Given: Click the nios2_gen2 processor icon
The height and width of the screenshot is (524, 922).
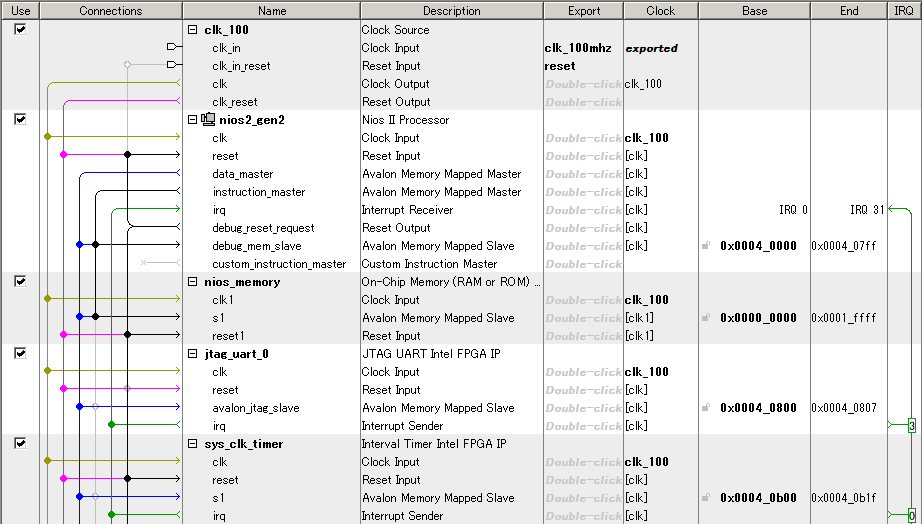Looking at the screenshot, I should pos(208,120).
